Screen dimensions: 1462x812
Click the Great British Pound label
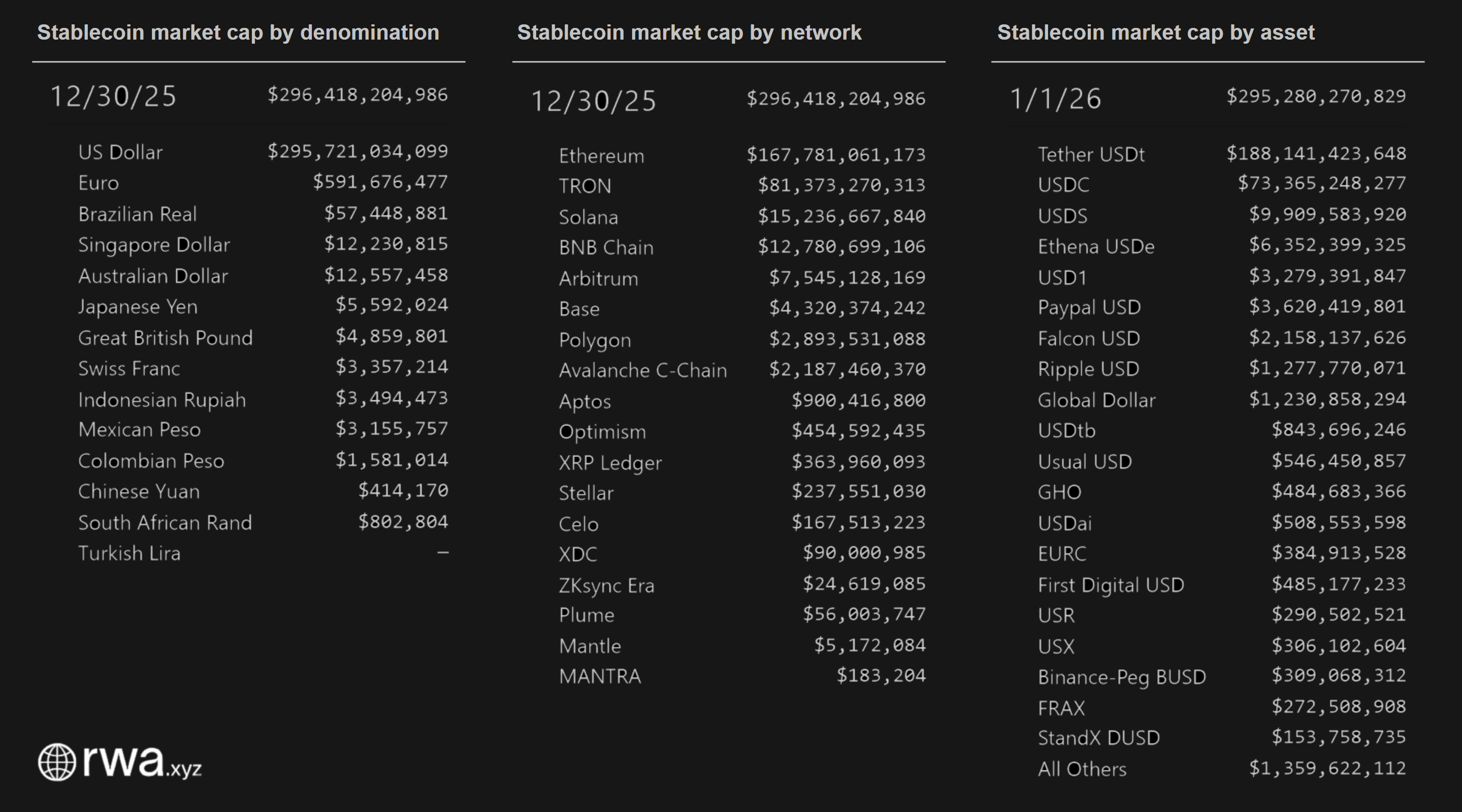point(165,338)
